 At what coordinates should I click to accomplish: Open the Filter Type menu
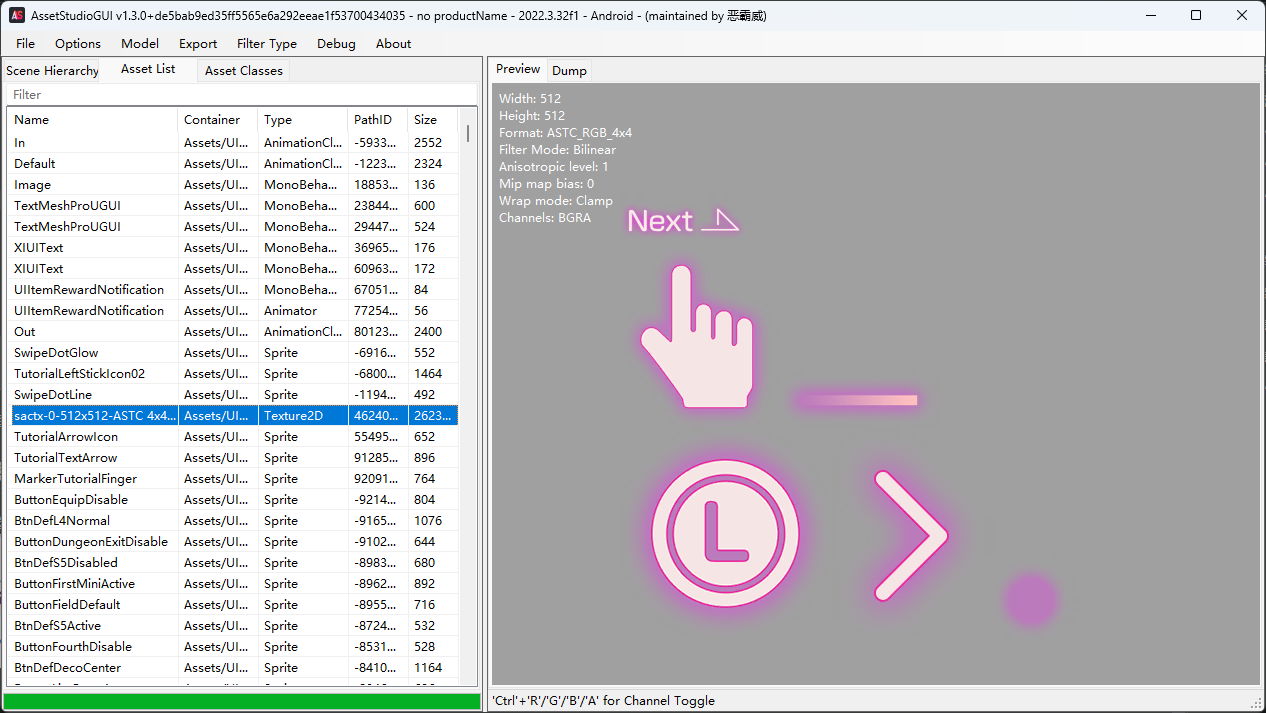coord(267,44)
